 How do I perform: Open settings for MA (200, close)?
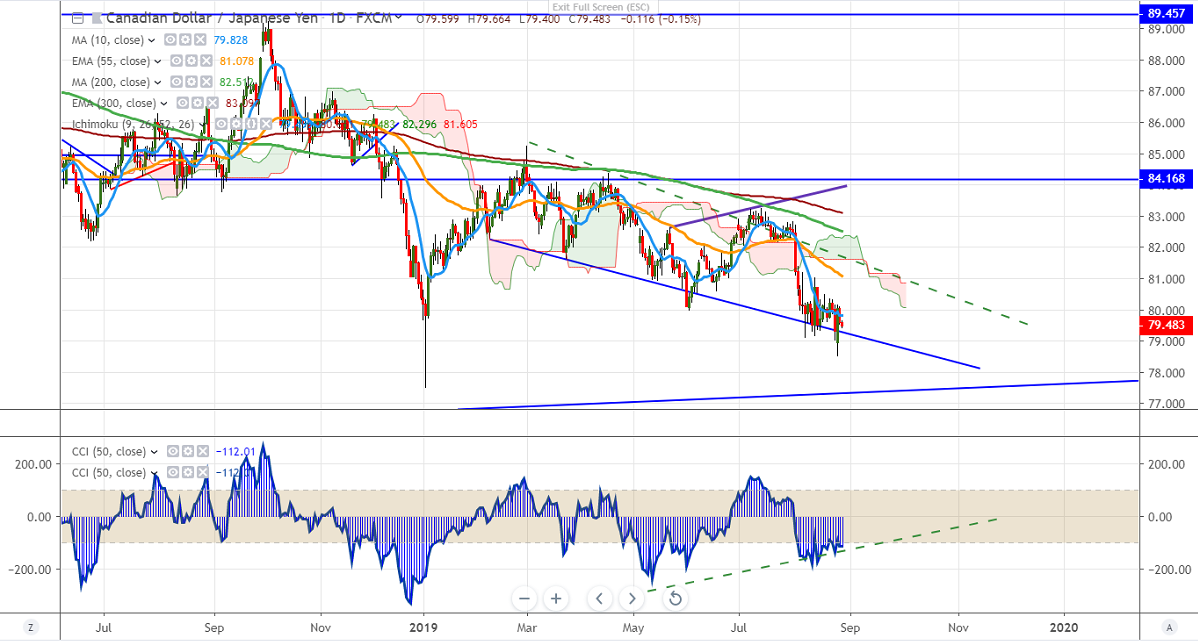coord(191,82)
